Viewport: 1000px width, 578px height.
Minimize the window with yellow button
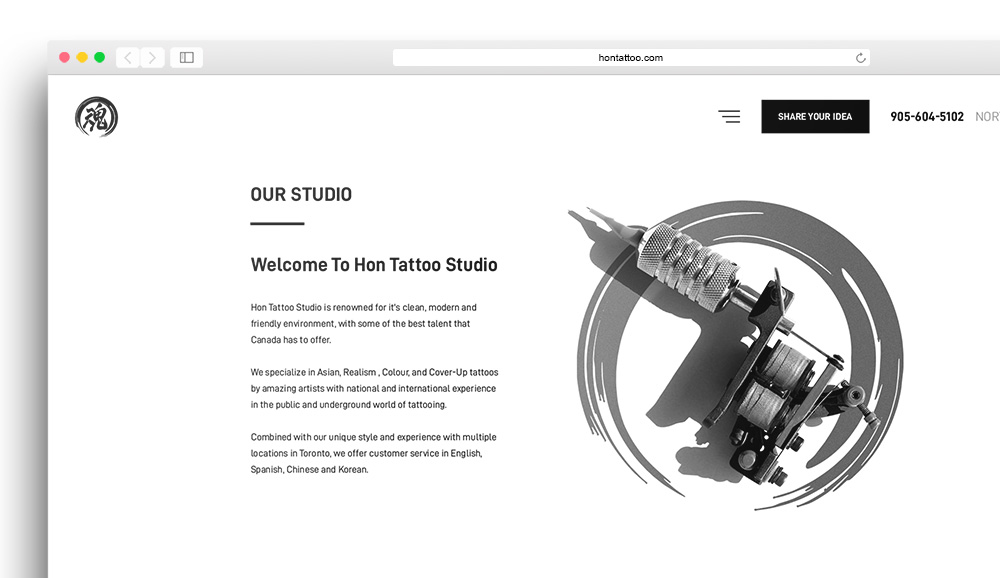(82, 57)
